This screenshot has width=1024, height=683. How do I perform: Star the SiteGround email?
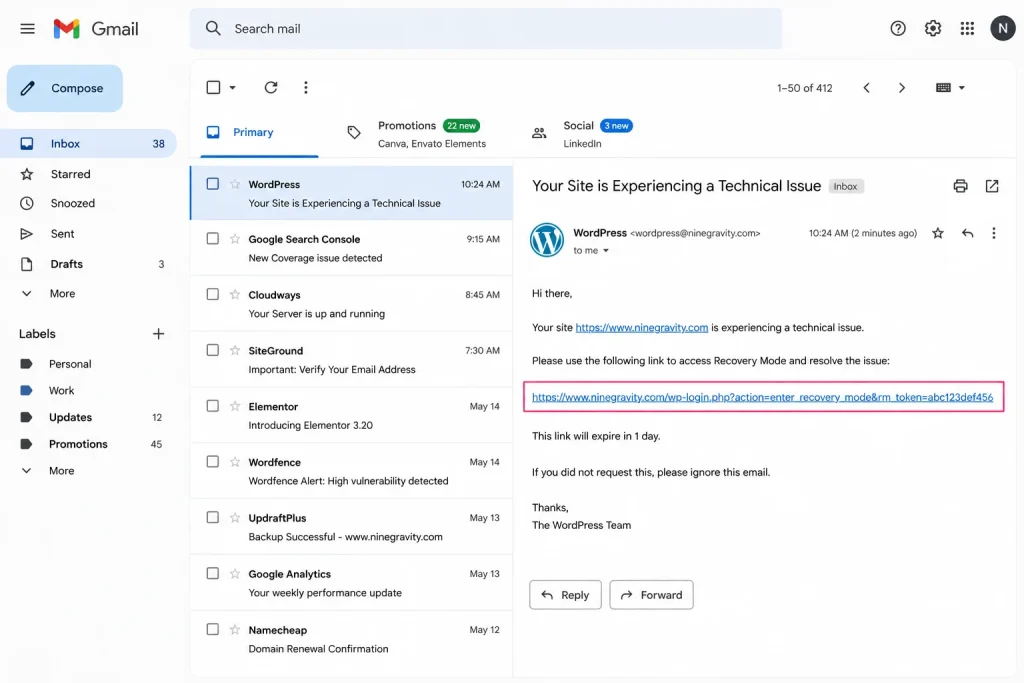pyautogui.click(x=235, y=351)
